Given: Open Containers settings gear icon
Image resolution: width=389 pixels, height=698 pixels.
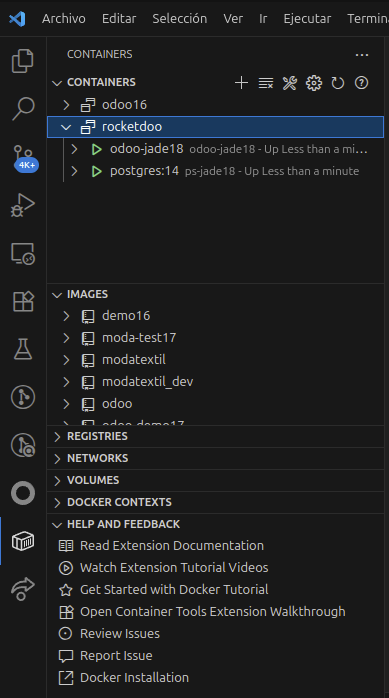Looking at the screenshot, I should pos(314,83).
